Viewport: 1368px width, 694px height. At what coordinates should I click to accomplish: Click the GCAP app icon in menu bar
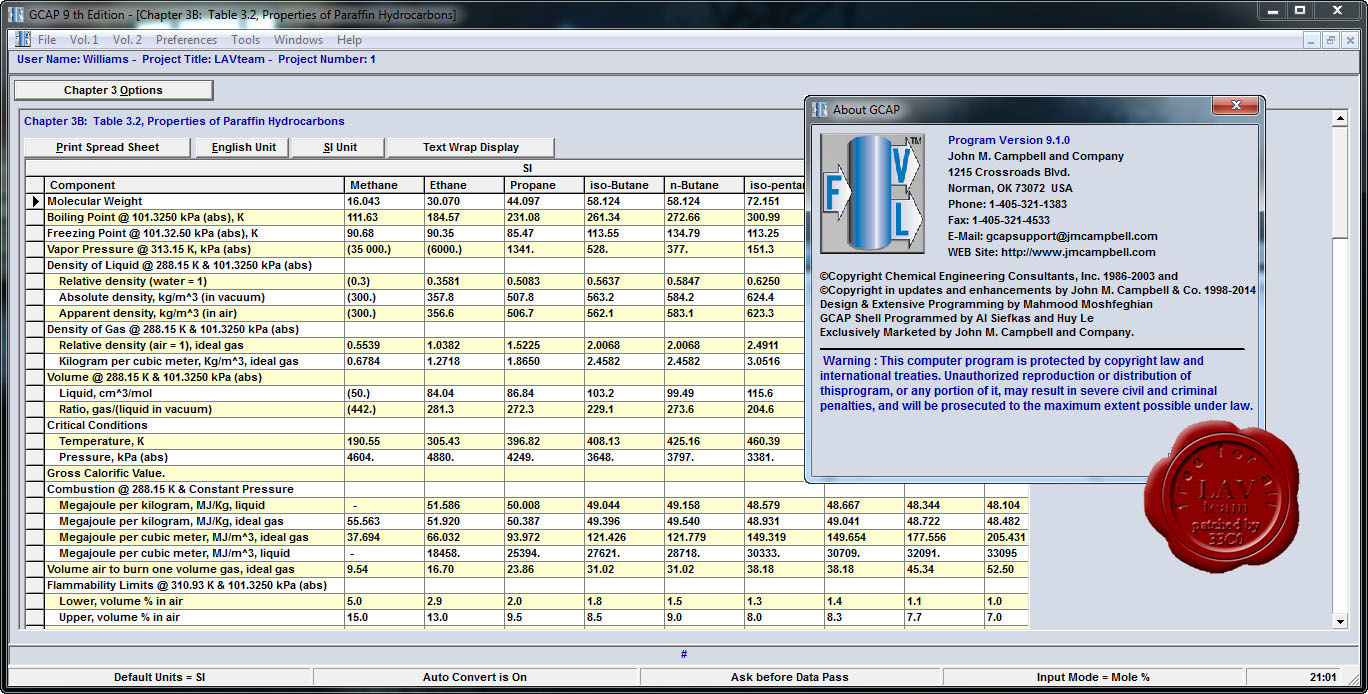tap(23, 40)
